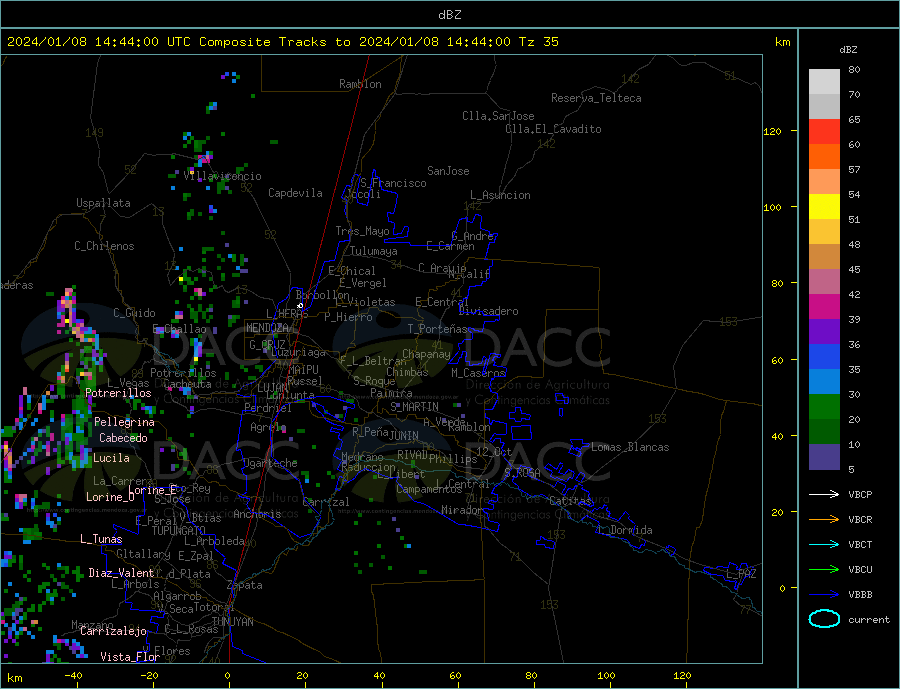Viewport: 900px width, 689px height.
Task: Click the Tulumaya label
Action: (374, 251)
